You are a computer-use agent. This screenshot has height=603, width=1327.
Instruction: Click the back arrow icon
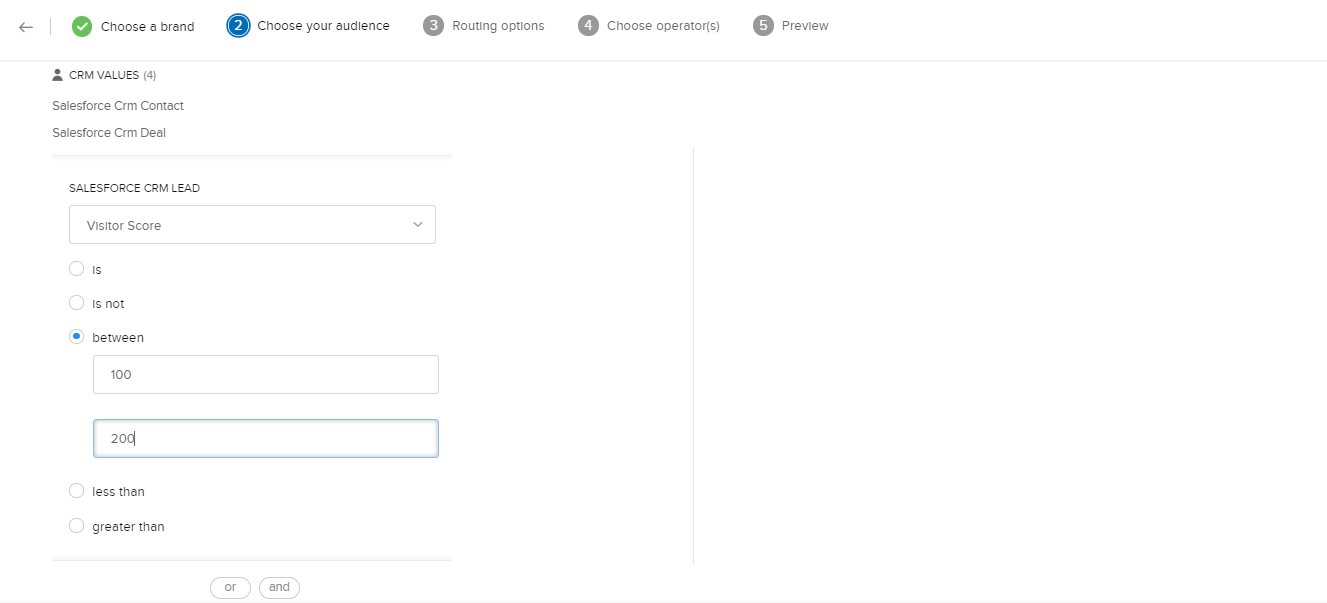26,27
